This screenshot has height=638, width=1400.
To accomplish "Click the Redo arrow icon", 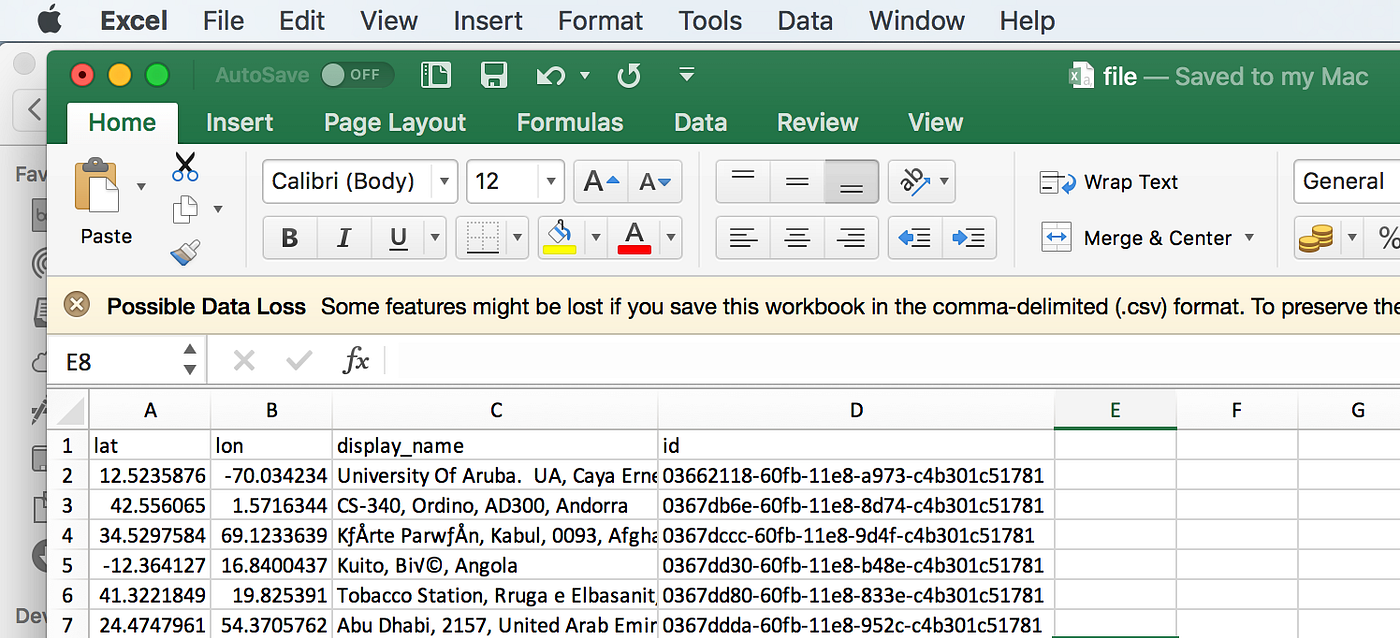I will click(x=629, y=75).
